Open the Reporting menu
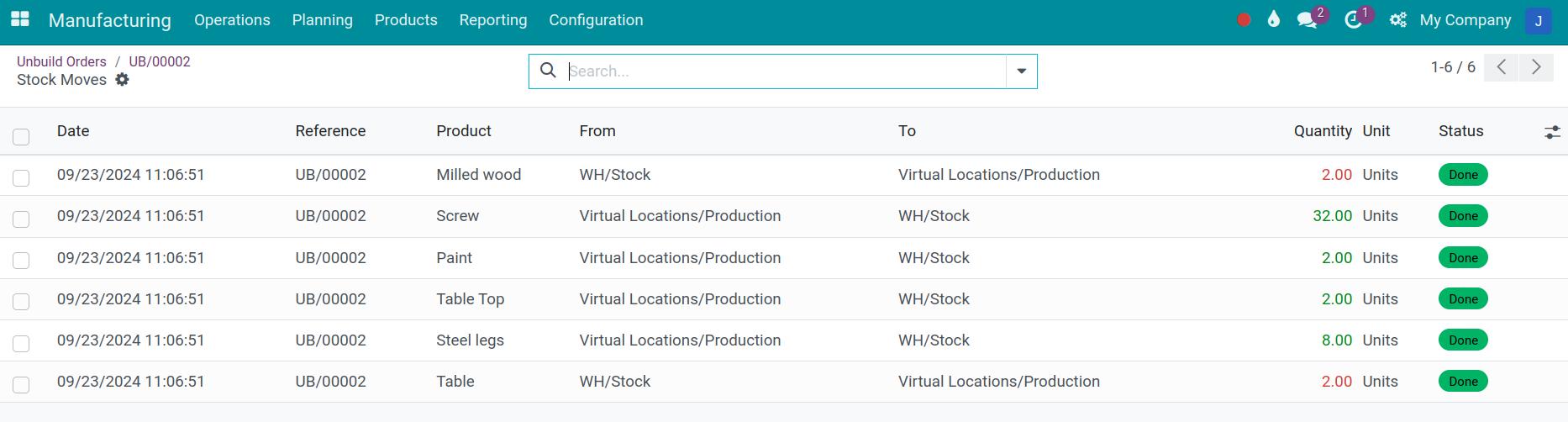The width and height of the screenshot is (1568, 422). [493, 20]
